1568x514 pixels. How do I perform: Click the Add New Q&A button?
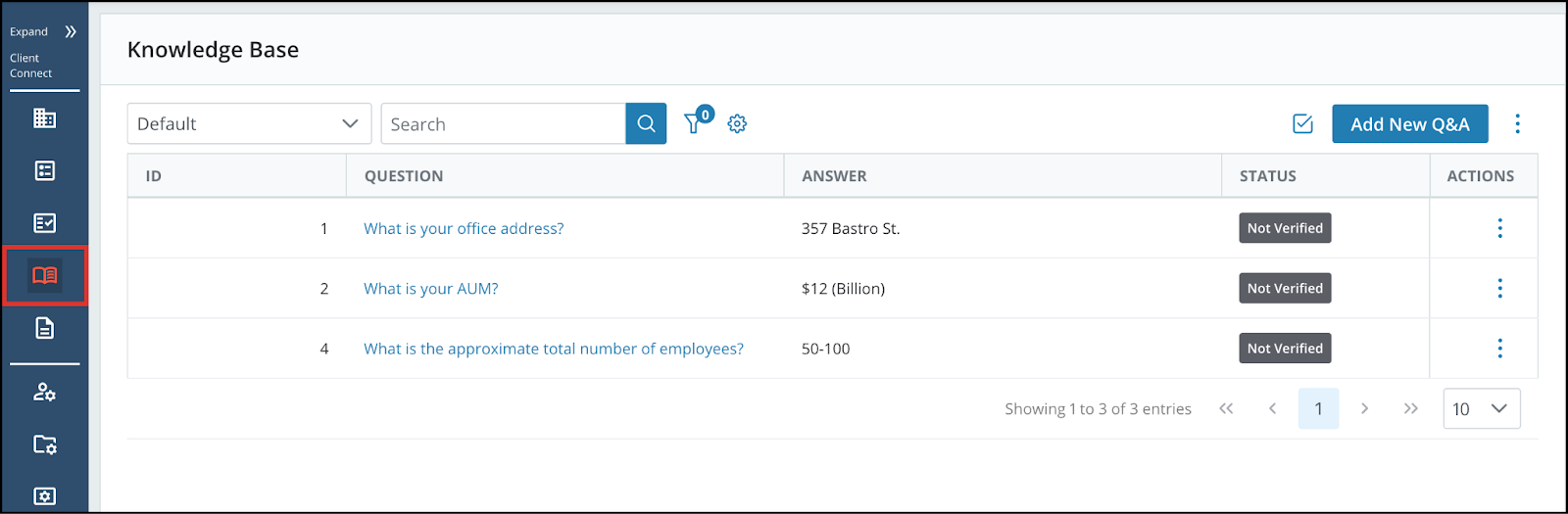1409,123
